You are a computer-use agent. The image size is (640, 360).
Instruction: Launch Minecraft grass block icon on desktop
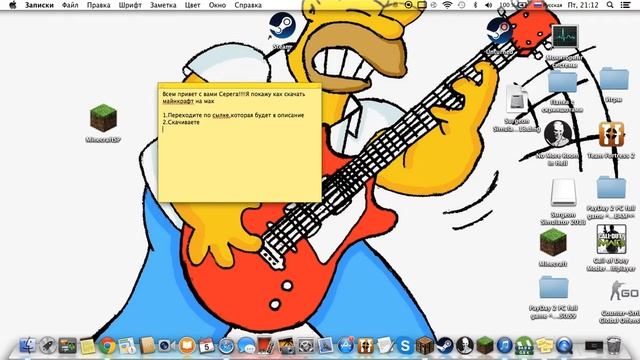click(x=553, y=242)
